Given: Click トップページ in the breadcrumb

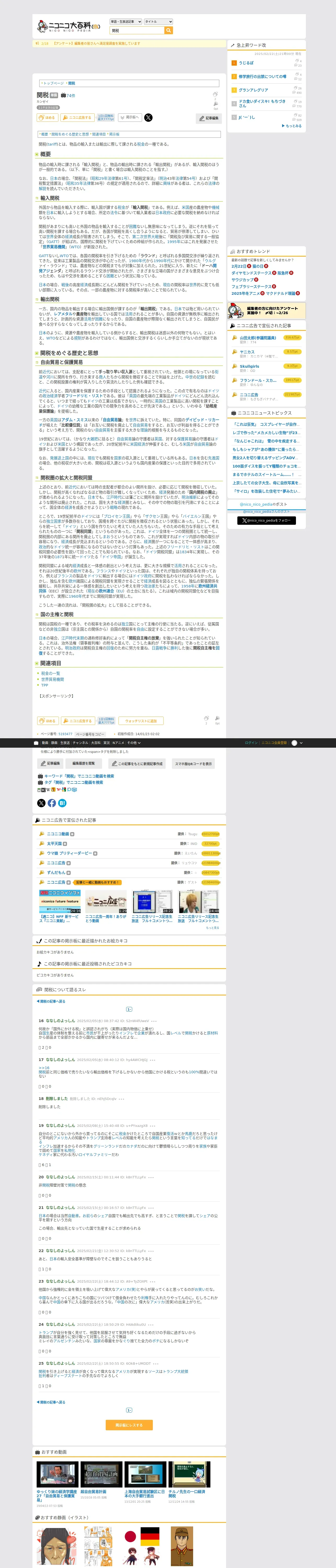Looking at the screenshot, I should coord(53,83).
